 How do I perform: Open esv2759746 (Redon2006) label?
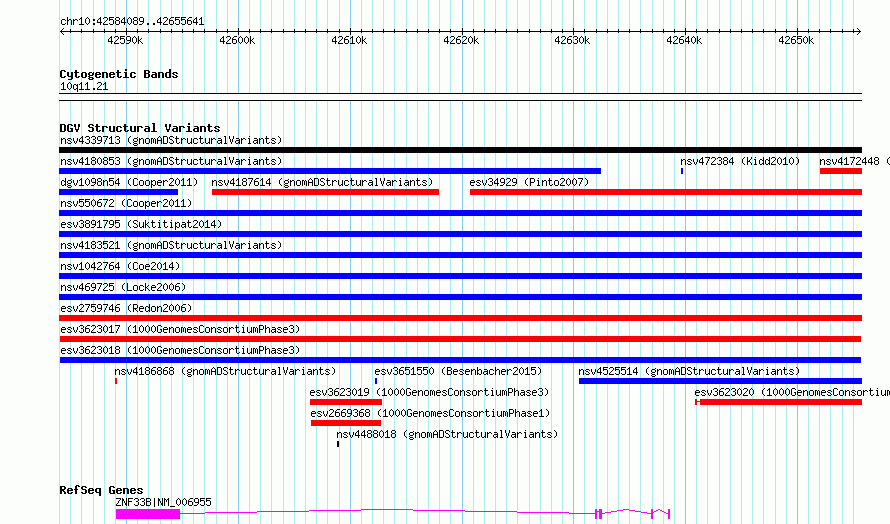point(126,308)
